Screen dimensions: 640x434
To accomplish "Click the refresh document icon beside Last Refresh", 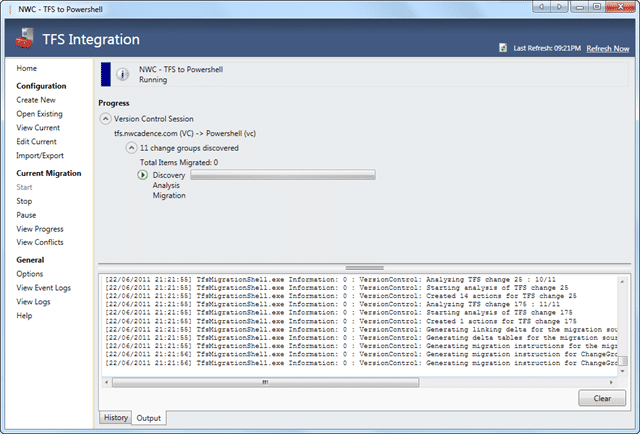I will [x=503, y=48].
